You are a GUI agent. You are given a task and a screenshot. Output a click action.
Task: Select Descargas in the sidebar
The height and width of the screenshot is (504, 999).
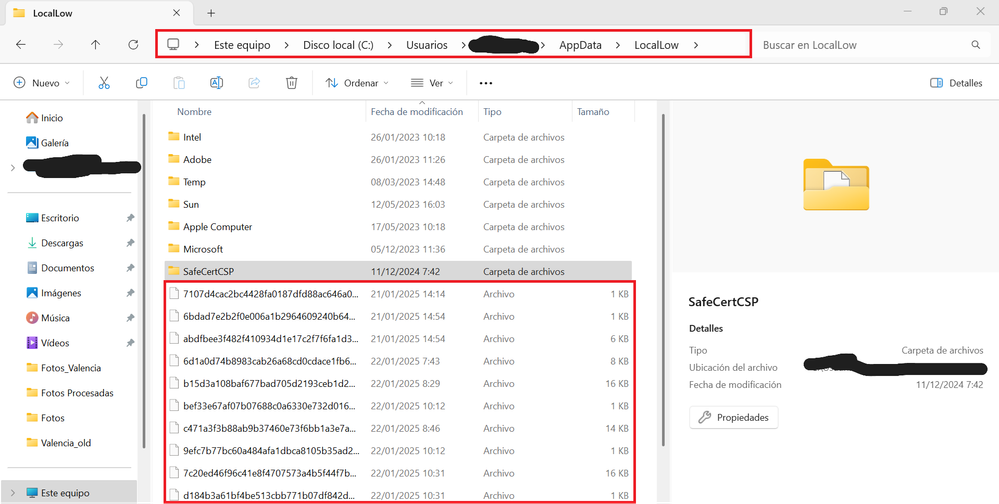click(x=62, y=243)
